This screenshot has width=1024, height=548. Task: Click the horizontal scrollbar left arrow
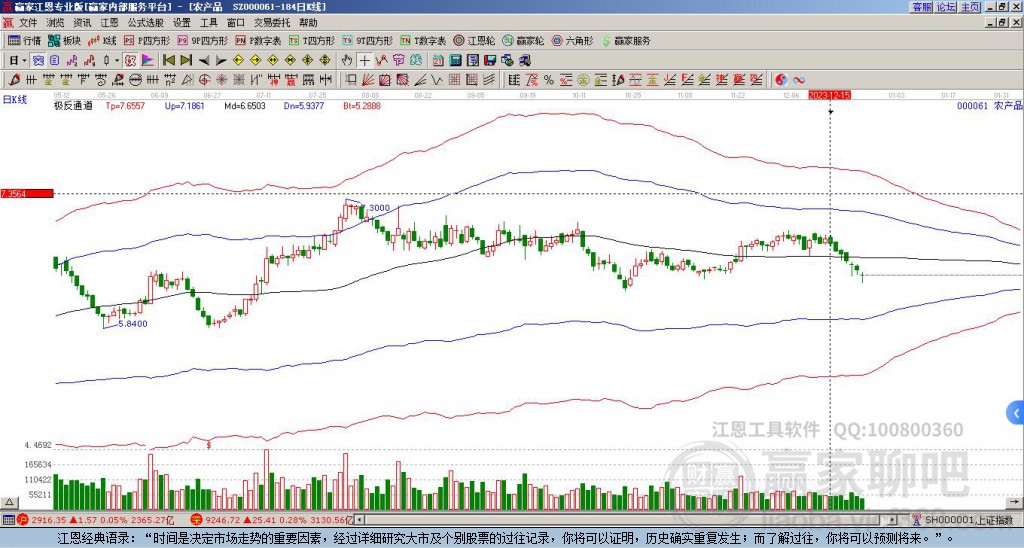(359, 520)
